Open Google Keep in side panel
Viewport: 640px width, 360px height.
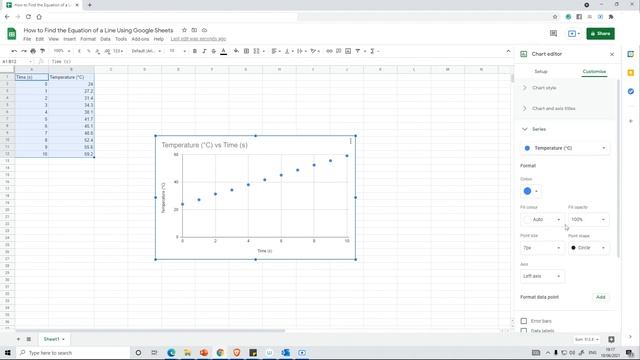(x=631, y=73)
